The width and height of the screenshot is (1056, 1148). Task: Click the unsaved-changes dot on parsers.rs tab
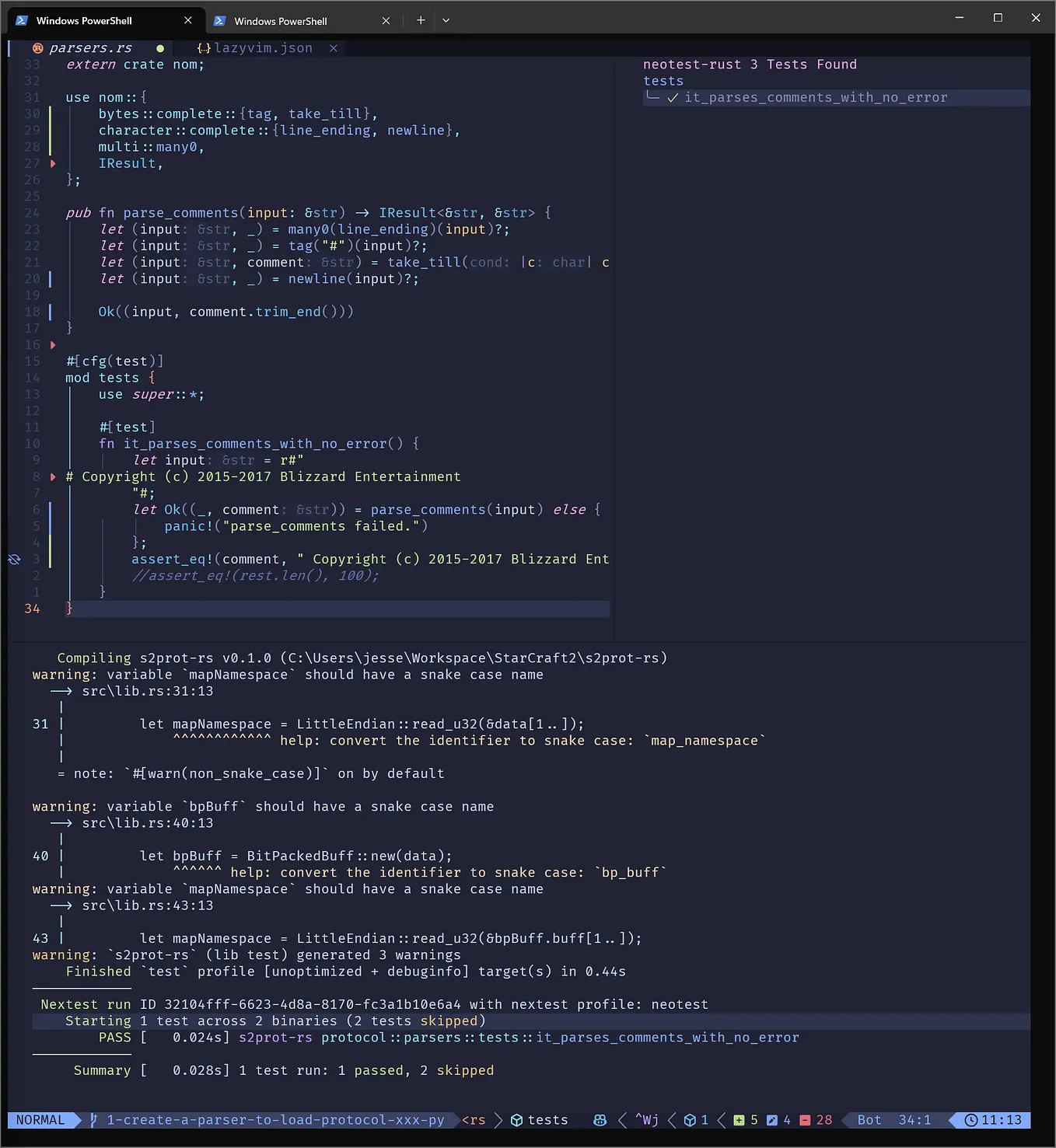tap(160, 47)
